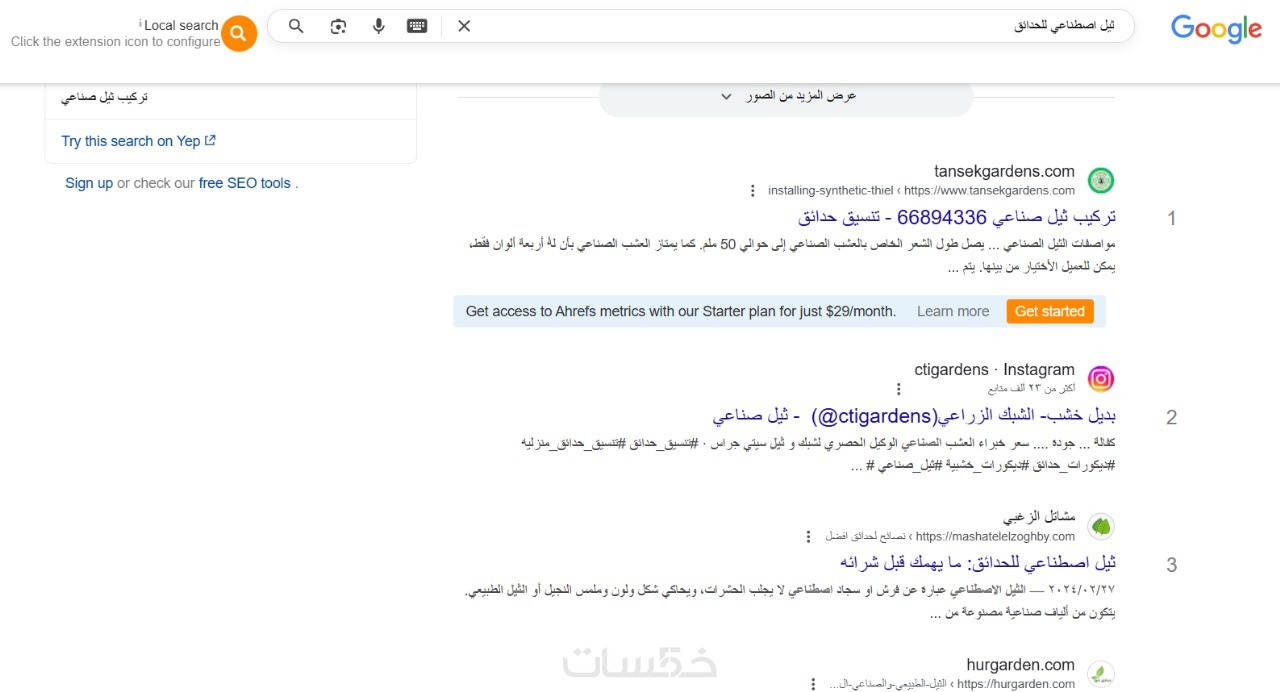The height and width of the screenshot is (692, 1280).
Task: Select keyword suggestion 'تركيب ثيل صناعي' in sidebar
Action: pos(105,97)
